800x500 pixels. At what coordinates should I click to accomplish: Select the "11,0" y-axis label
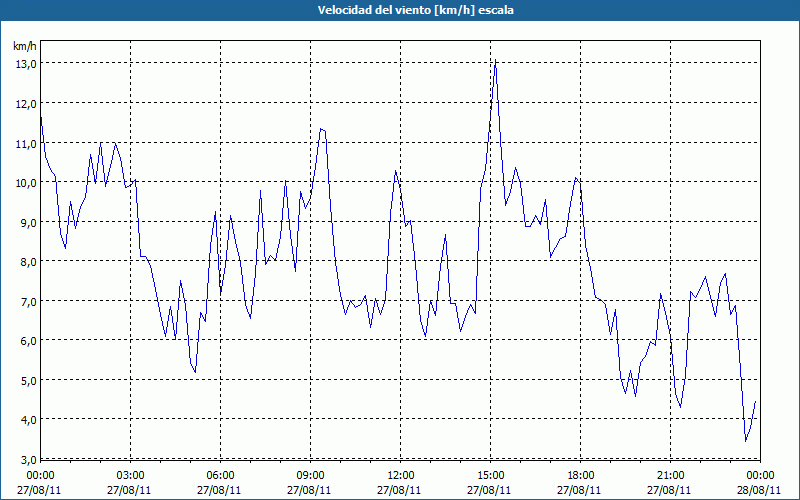tap(25, 143)
